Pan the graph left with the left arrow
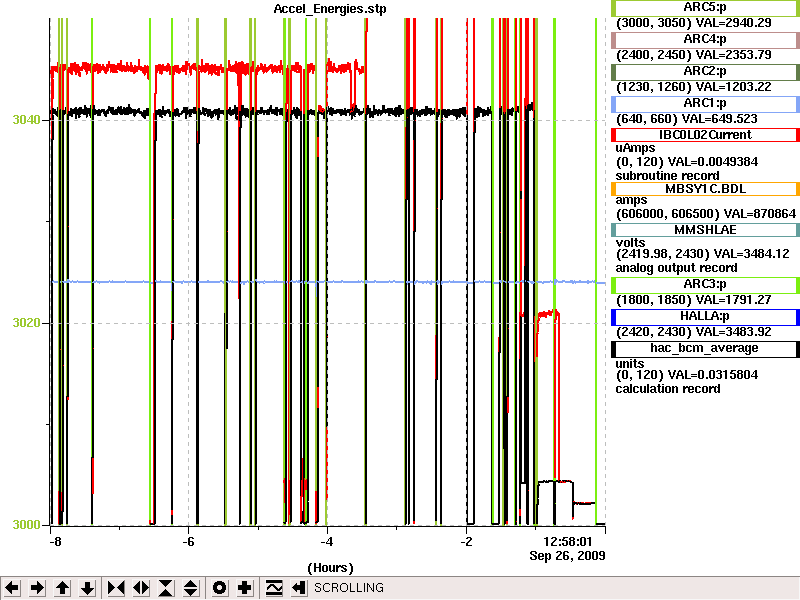The width and height of the screenshot is (800, 600). 12,588
